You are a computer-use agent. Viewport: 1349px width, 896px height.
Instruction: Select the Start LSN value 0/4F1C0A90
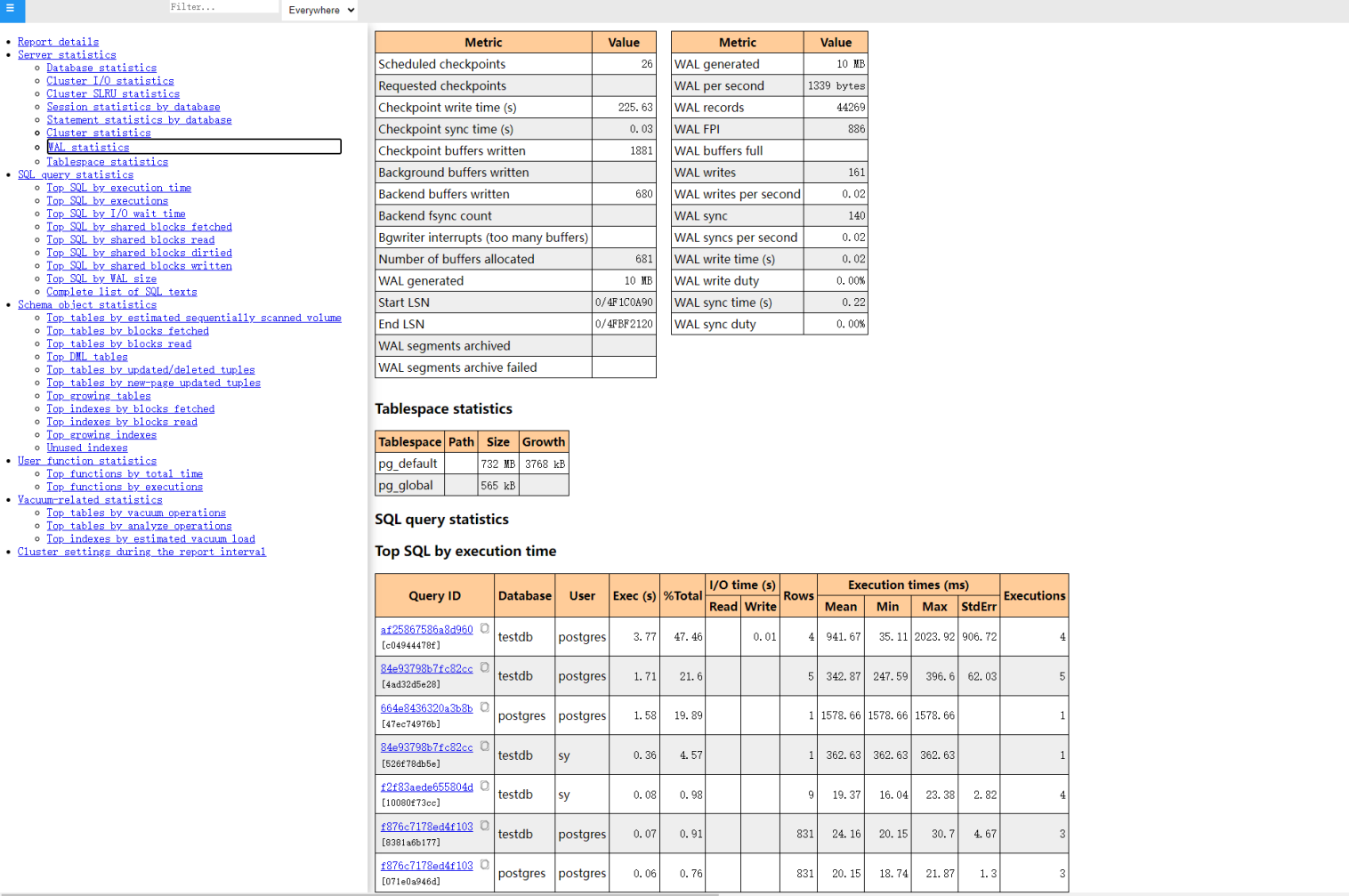pyautogui.click(x=624, y=303)
